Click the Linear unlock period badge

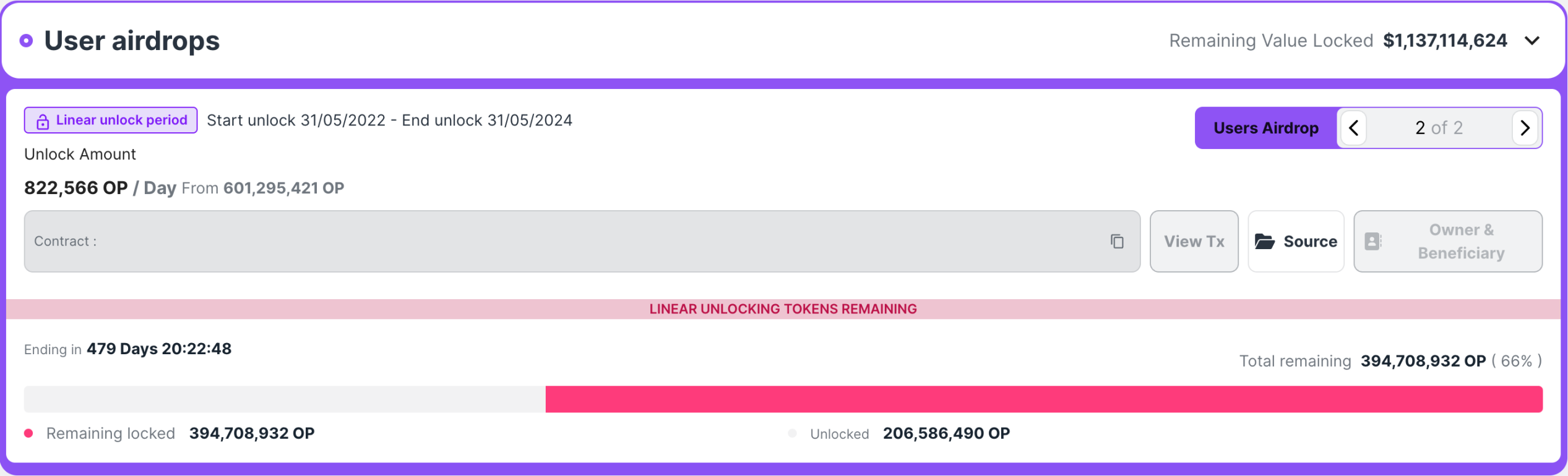click(x=111, y=120)
